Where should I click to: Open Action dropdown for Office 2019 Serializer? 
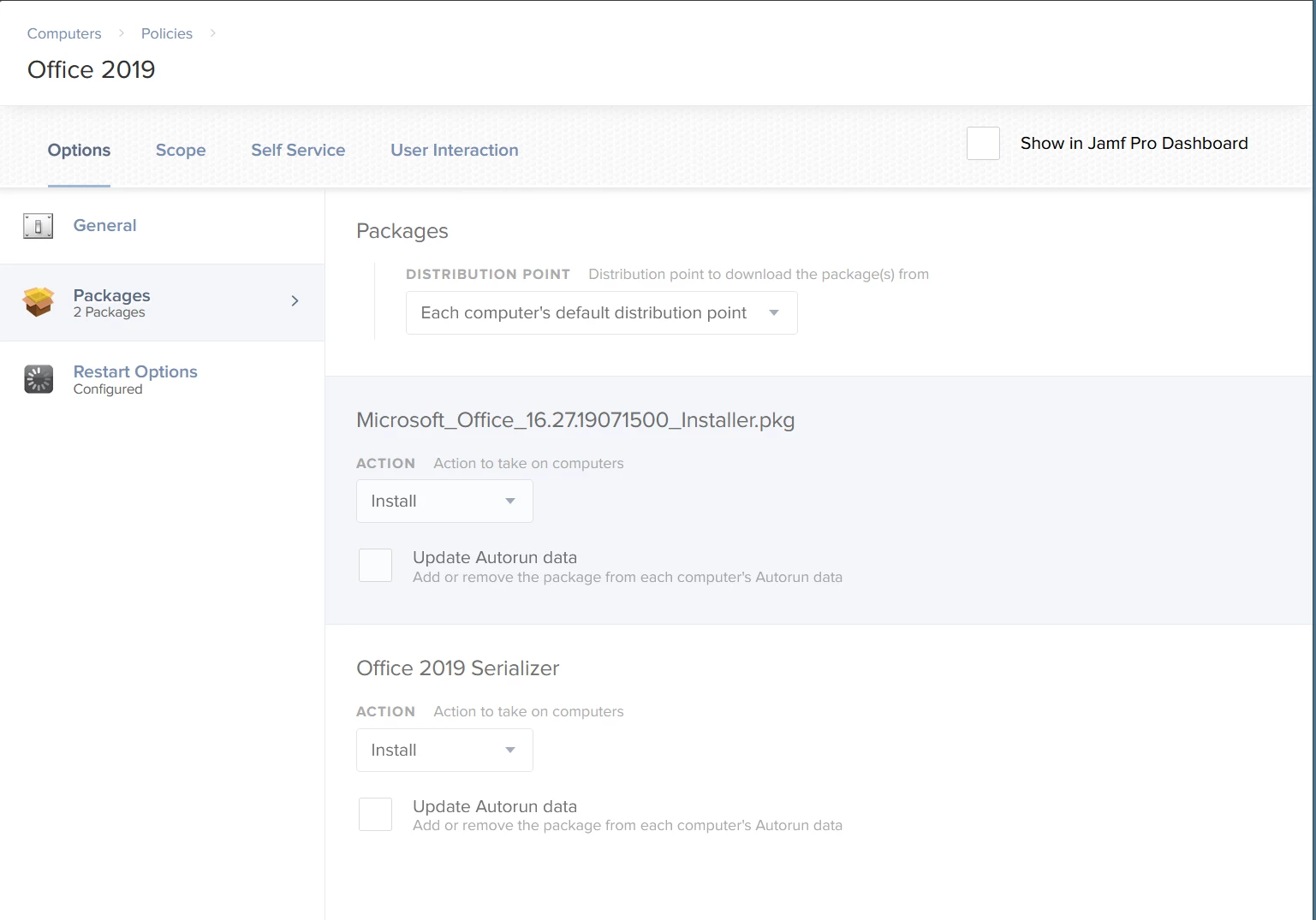tap(444, 750)
